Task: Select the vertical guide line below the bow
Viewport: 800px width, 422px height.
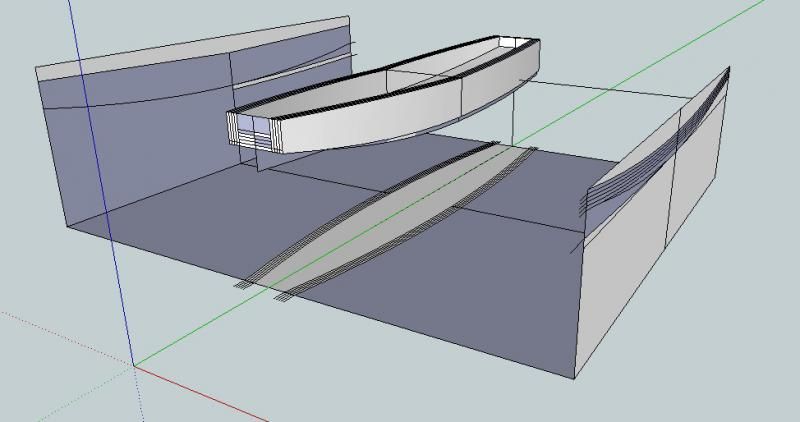Action: (x=512, y=115)
